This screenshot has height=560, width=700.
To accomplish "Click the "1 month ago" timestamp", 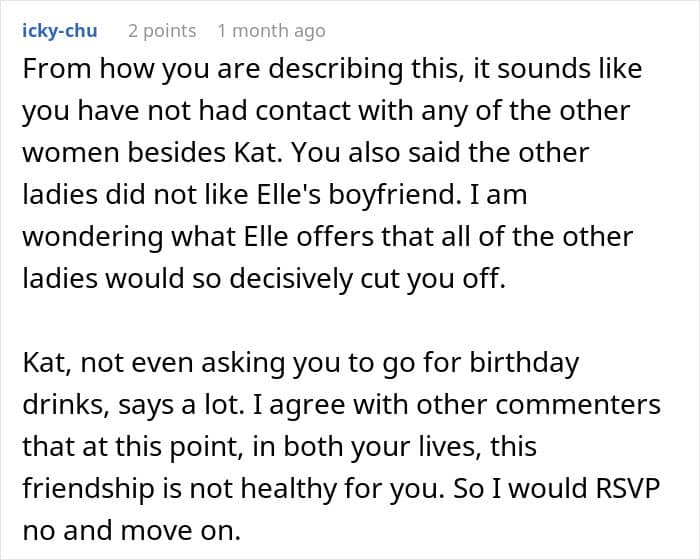I will tap(271, 31).
